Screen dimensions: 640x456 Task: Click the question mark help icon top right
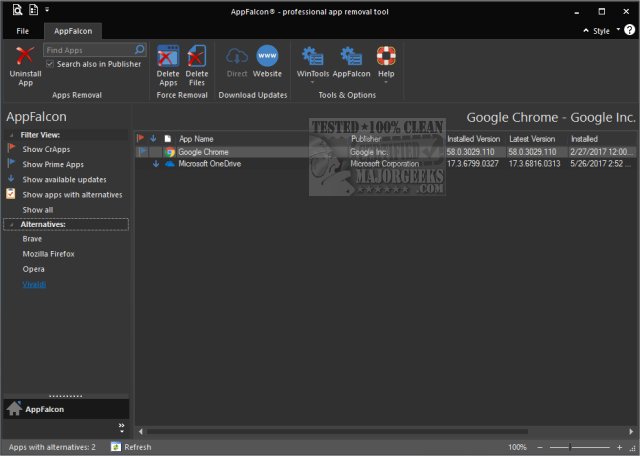(x=629, y=30)
